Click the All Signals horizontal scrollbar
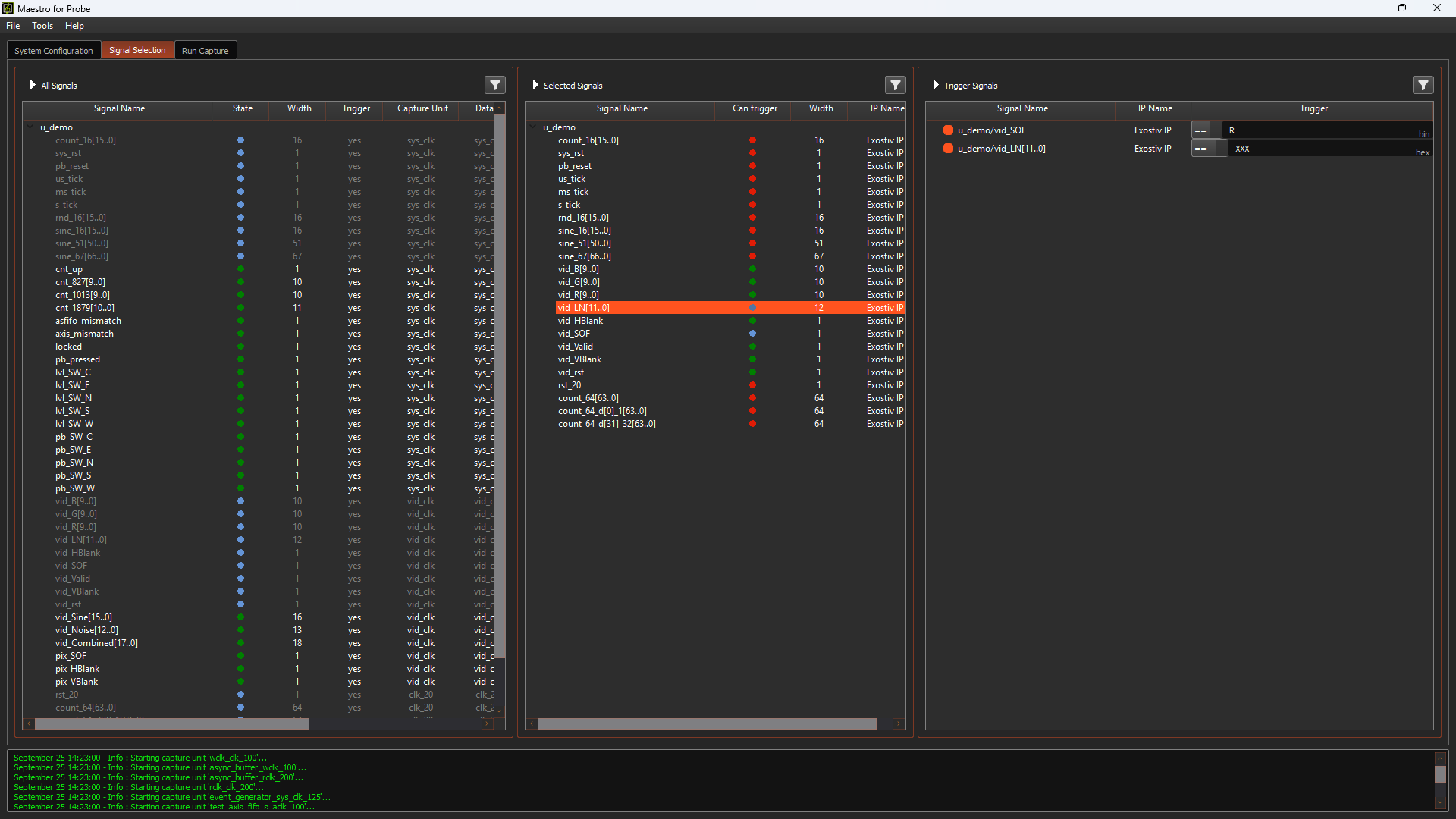Screen dimensions: 1456x819 (x=172, y=724)
